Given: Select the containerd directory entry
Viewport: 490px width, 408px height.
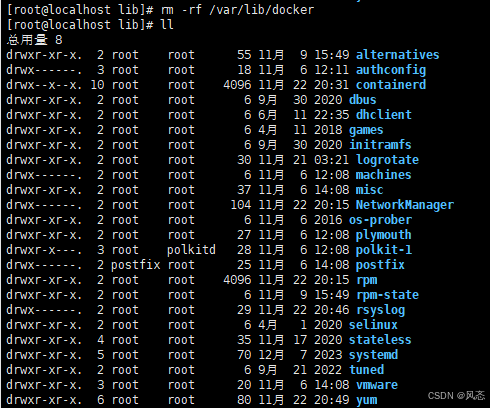Looking at the screenshot, I should pyautogui.click(x=391, y=85).
